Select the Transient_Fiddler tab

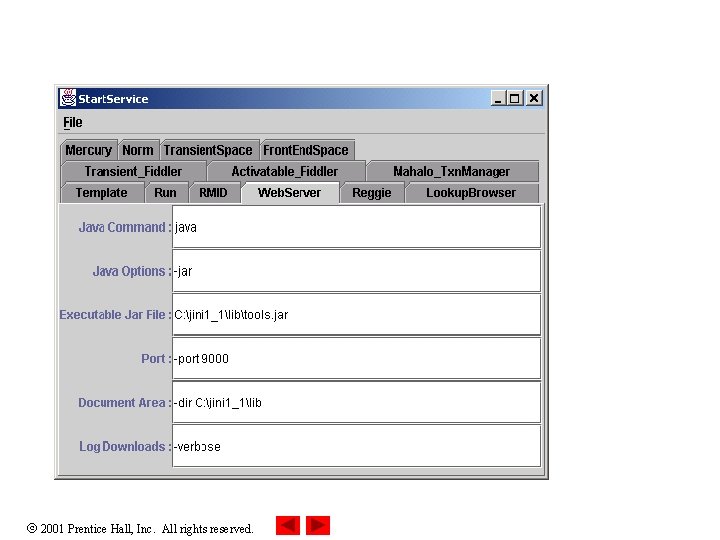(x=133, y=171)
